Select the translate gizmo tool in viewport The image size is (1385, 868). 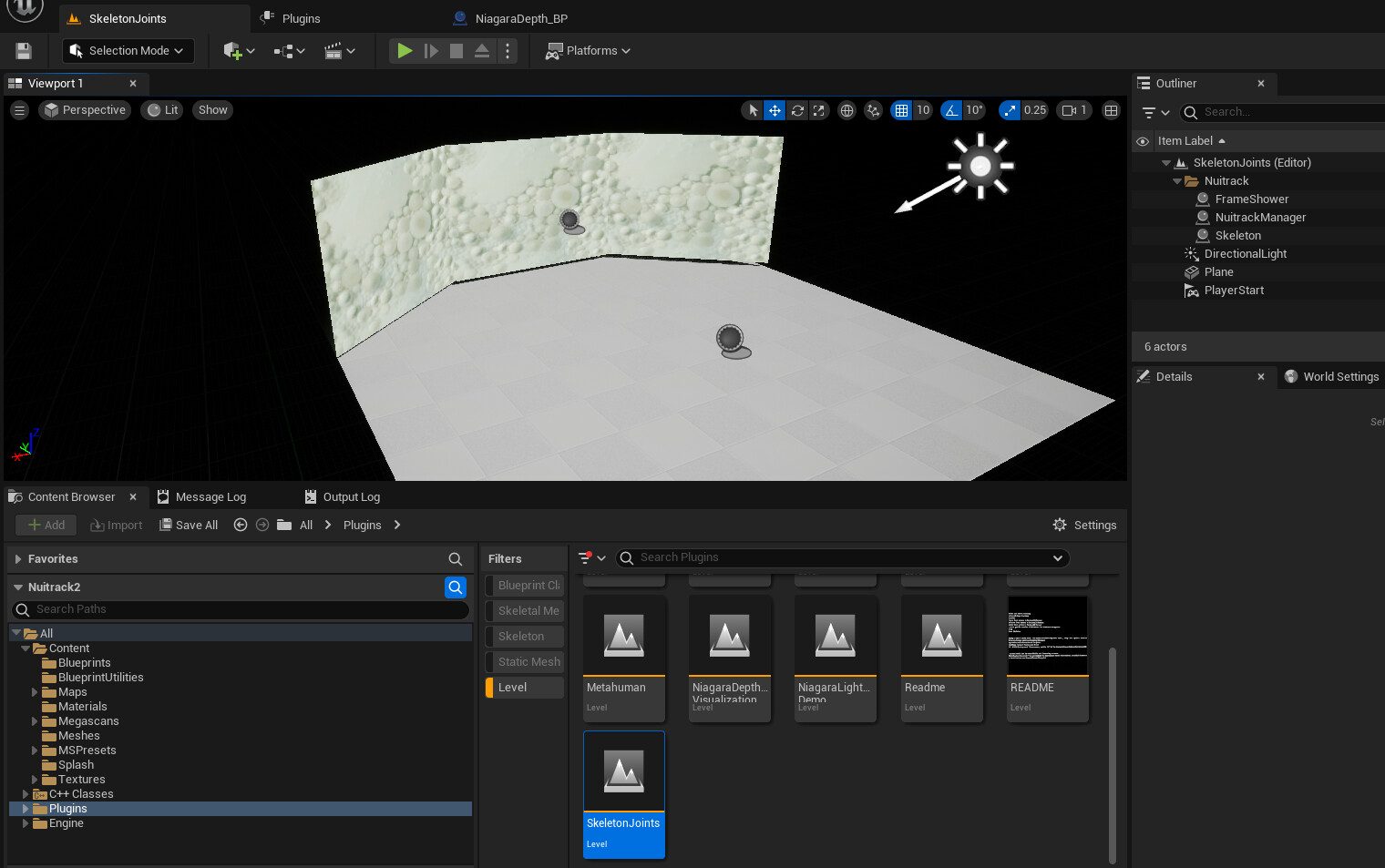(x=775, y=110)
